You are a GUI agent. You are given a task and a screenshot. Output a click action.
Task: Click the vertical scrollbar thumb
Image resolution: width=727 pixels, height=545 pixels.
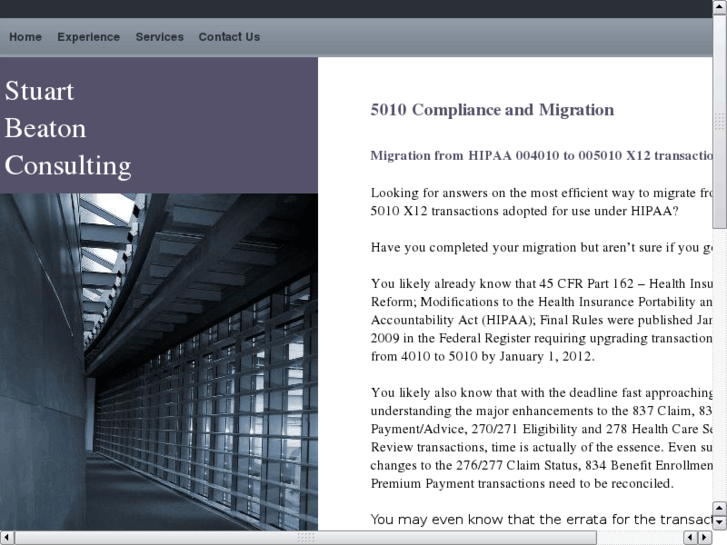[720, 121]
